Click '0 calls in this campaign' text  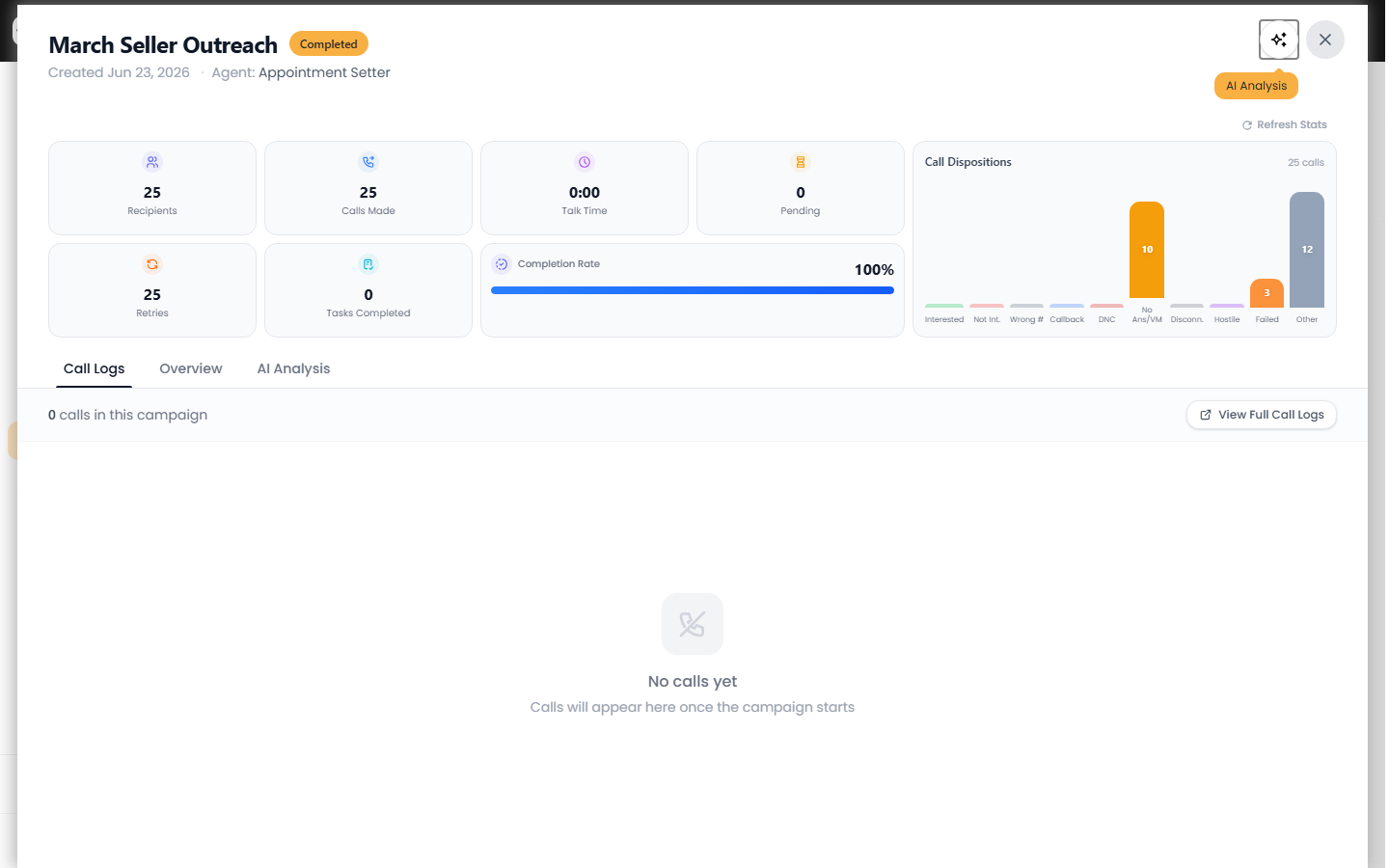click(127, 415)
